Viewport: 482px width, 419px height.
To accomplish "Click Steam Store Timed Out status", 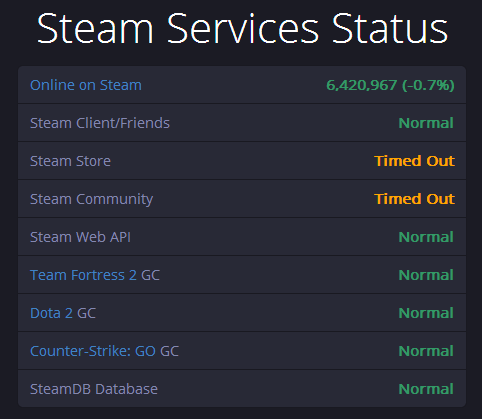I will click(414, 161).
